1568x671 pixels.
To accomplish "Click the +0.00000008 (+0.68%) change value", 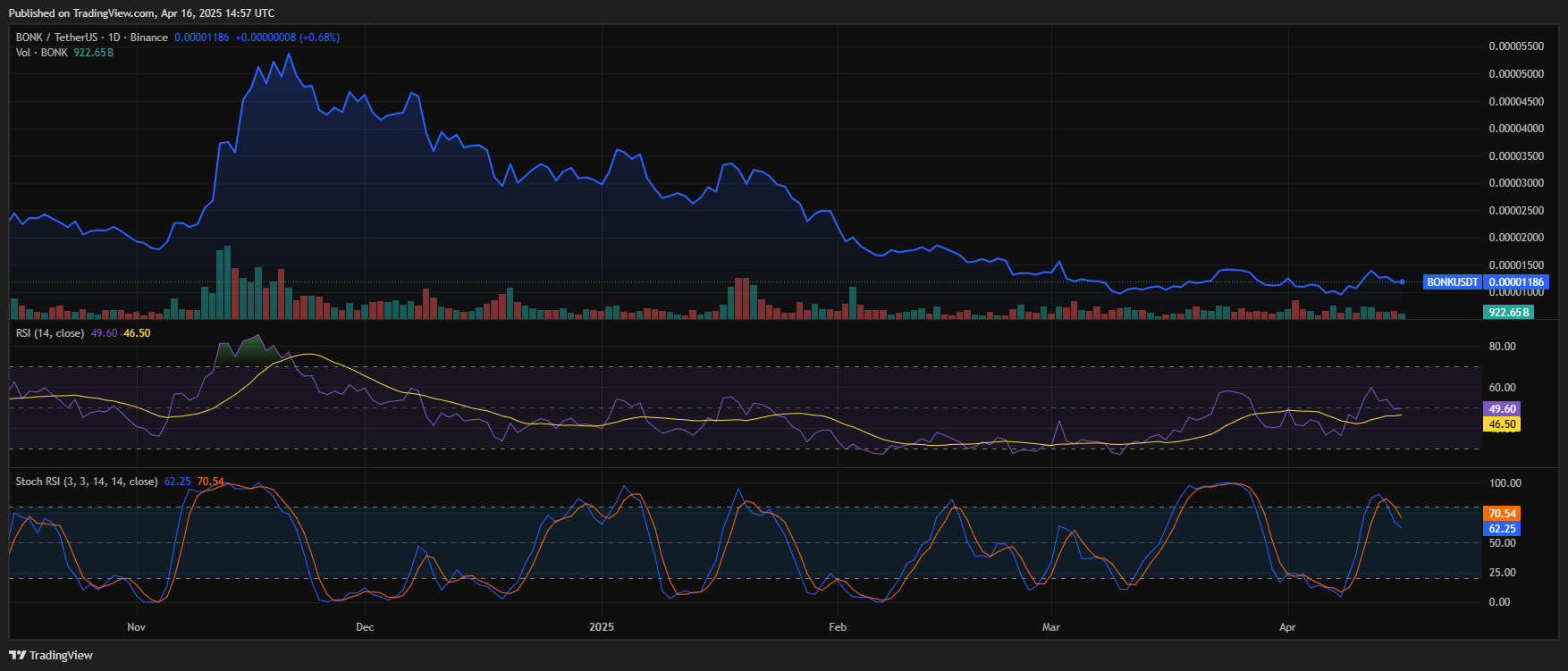I will click(x=288, y=38).
